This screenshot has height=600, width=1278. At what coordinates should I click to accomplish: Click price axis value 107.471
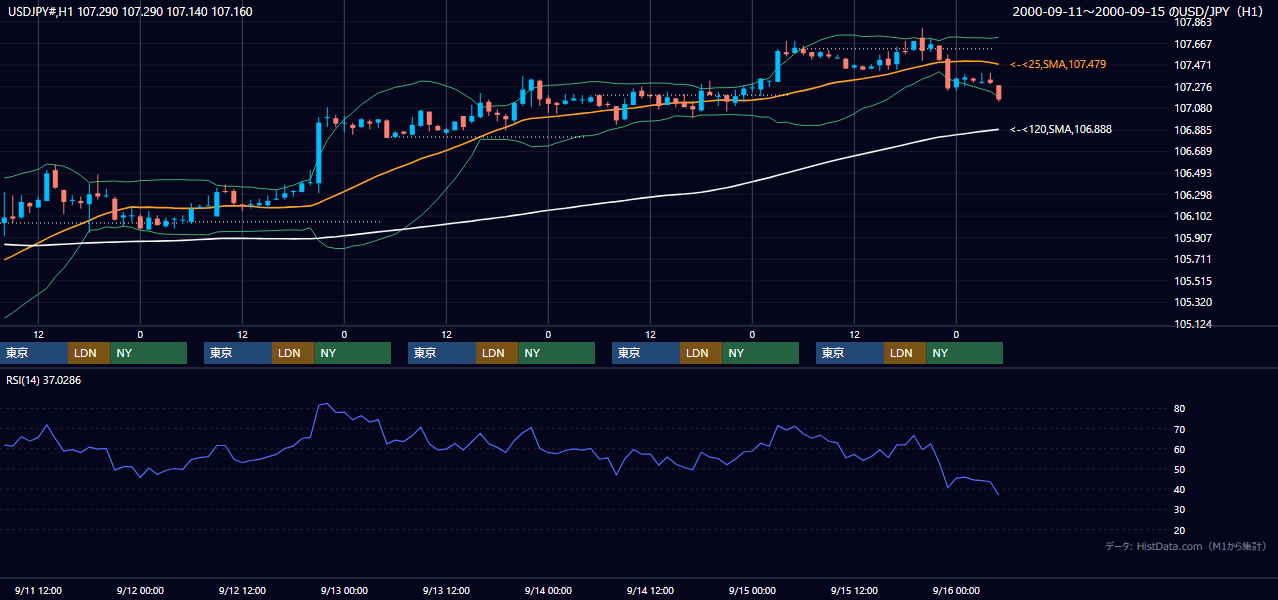pyautogui.click(x=1192, y=65)
